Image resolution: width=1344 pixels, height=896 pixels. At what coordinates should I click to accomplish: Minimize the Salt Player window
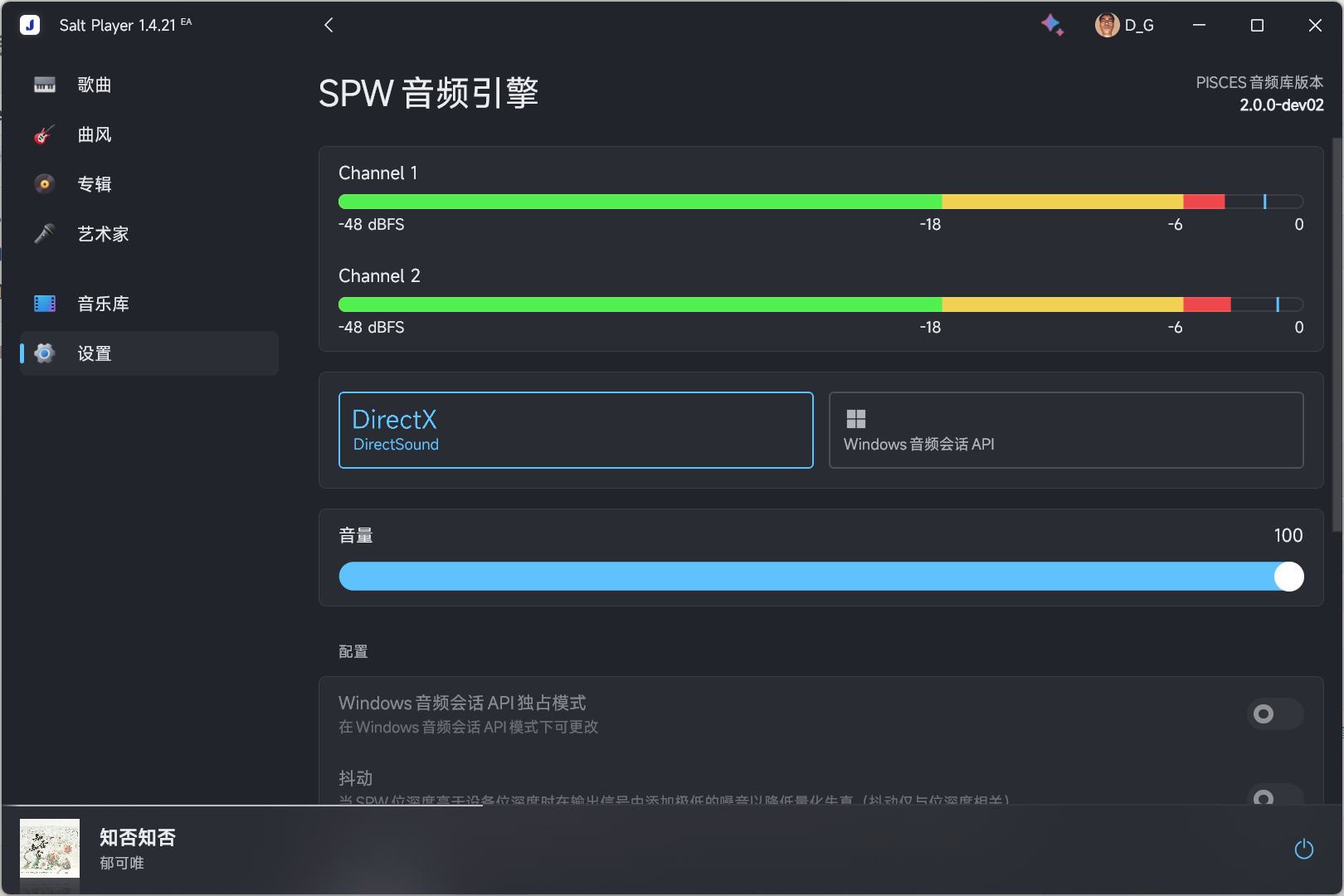click(x=1199, y=25)
